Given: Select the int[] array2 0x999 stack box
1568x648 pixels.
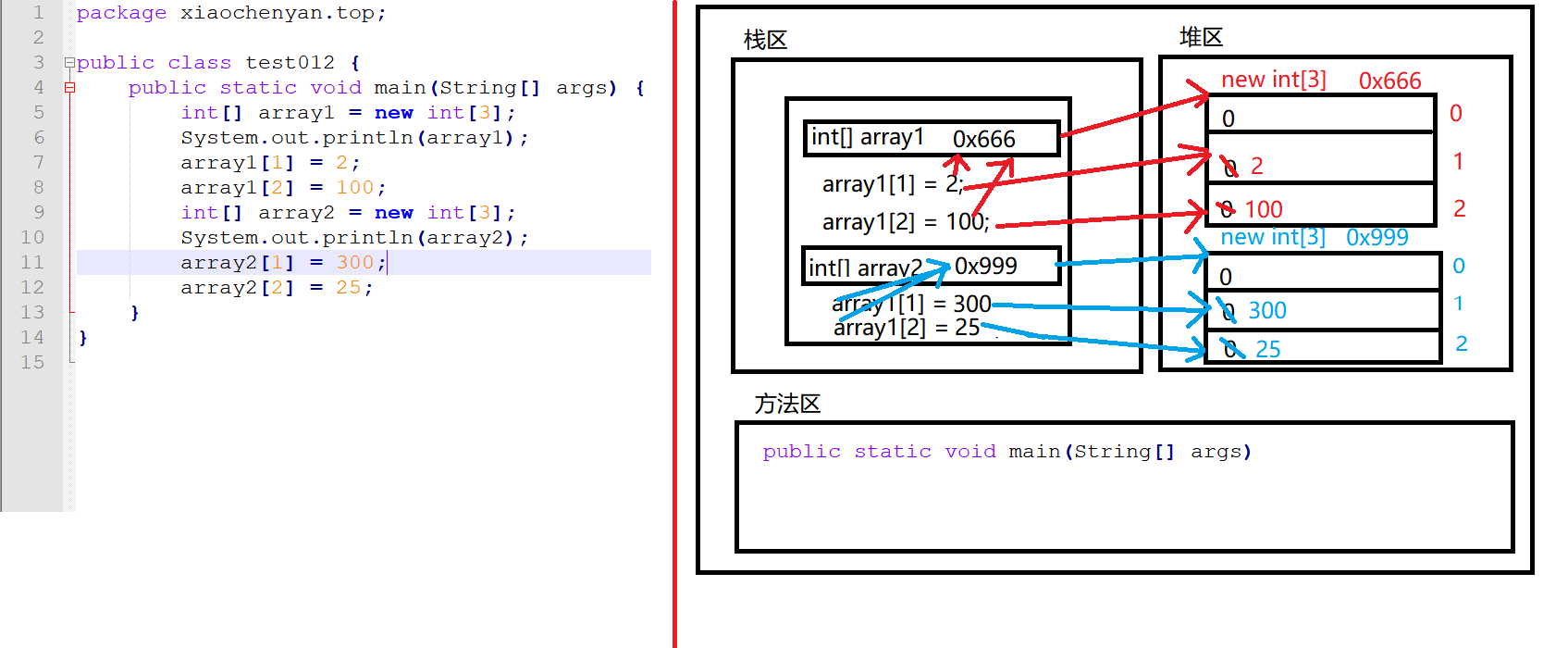Looking at the screenshot, I should tap(932, 267).
